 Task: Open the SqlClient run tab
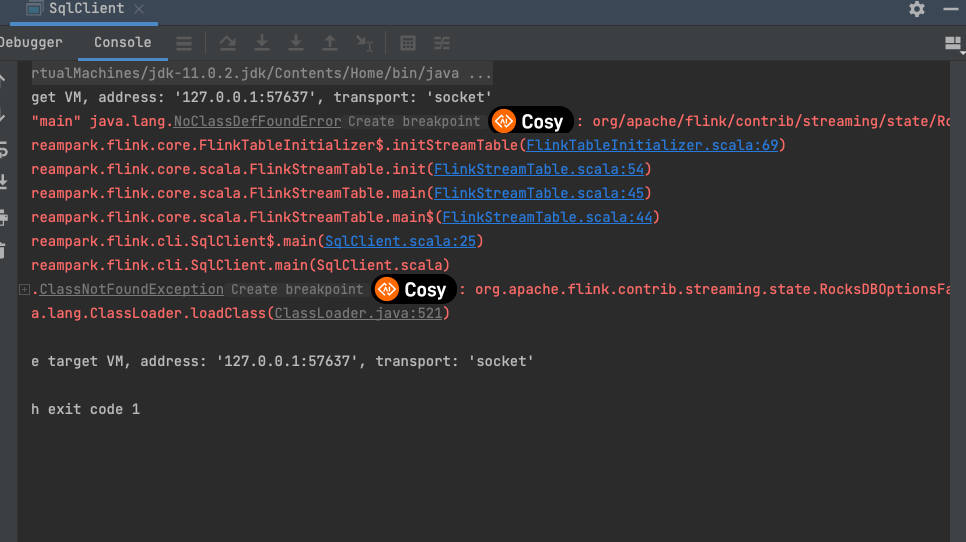86,9
